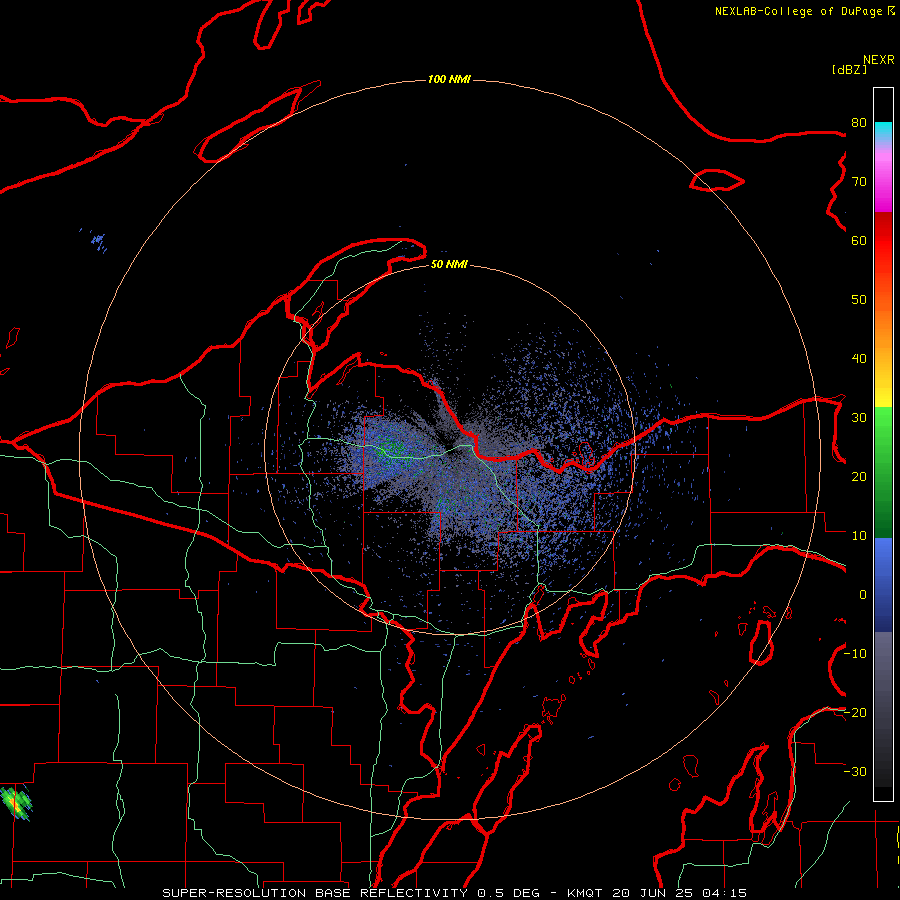Viewport: 900px width, 900px height.
Task: Click the 0 dBZ scale label
Action: tap(863, 595)
